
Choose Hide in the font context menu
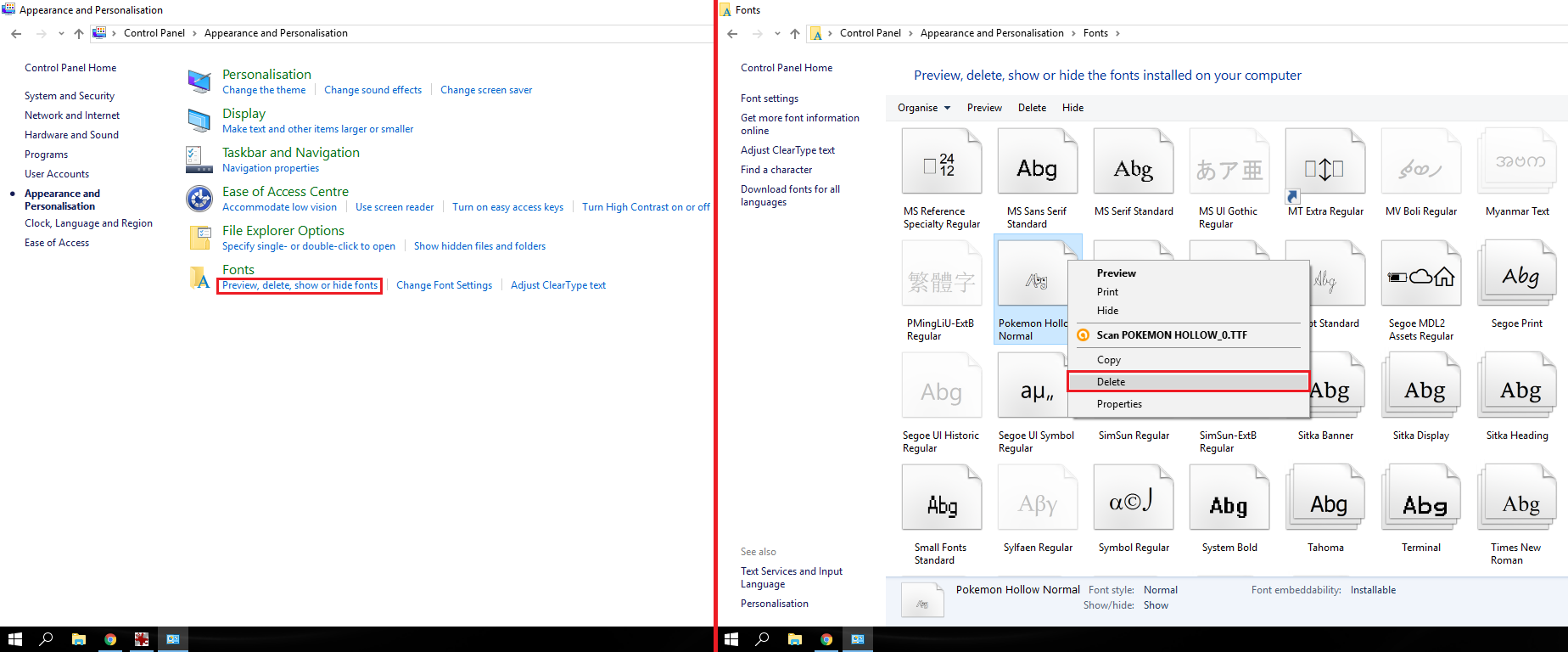click(x=1189, y=311)
